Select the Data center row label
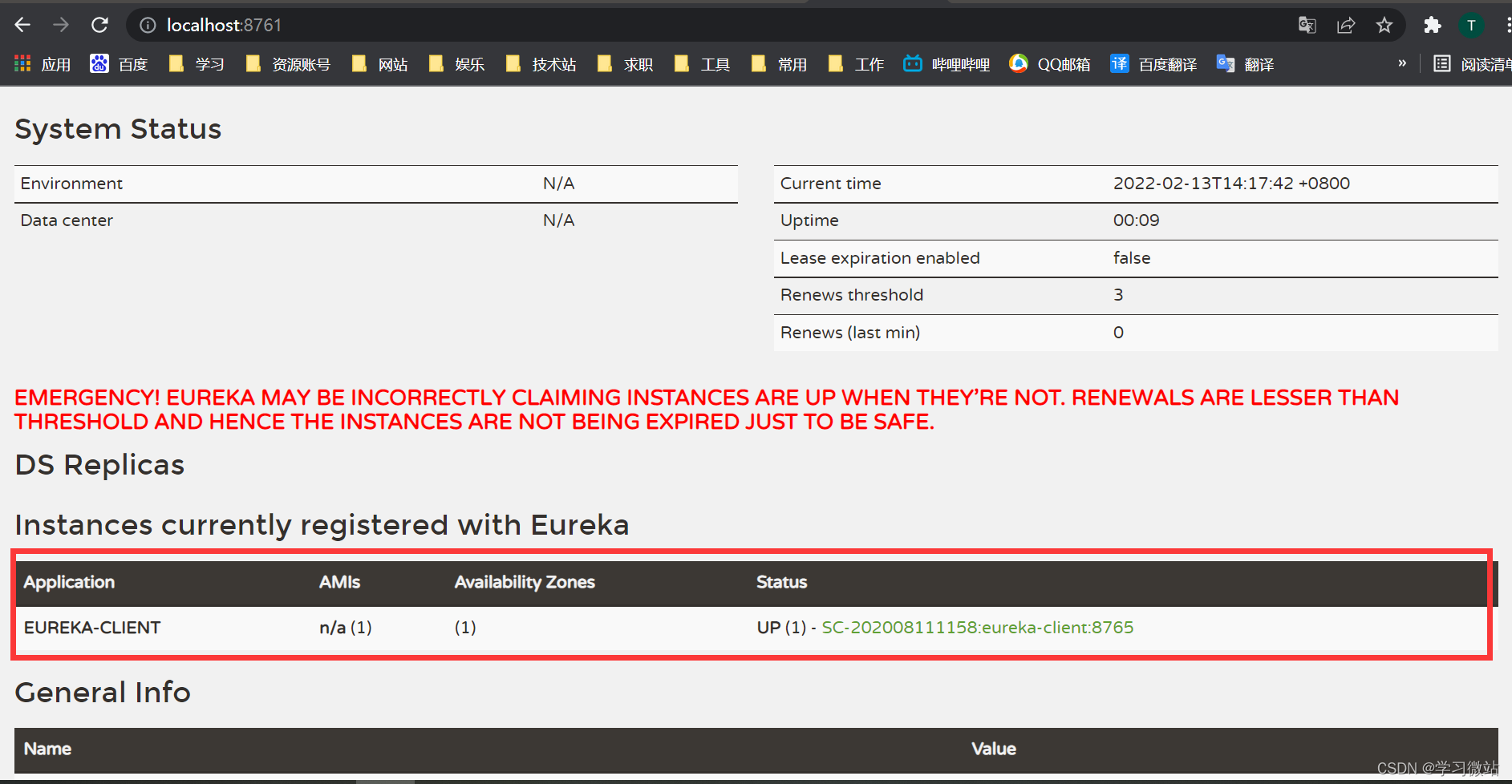The image size is (1512, 784). coord(67,220)
